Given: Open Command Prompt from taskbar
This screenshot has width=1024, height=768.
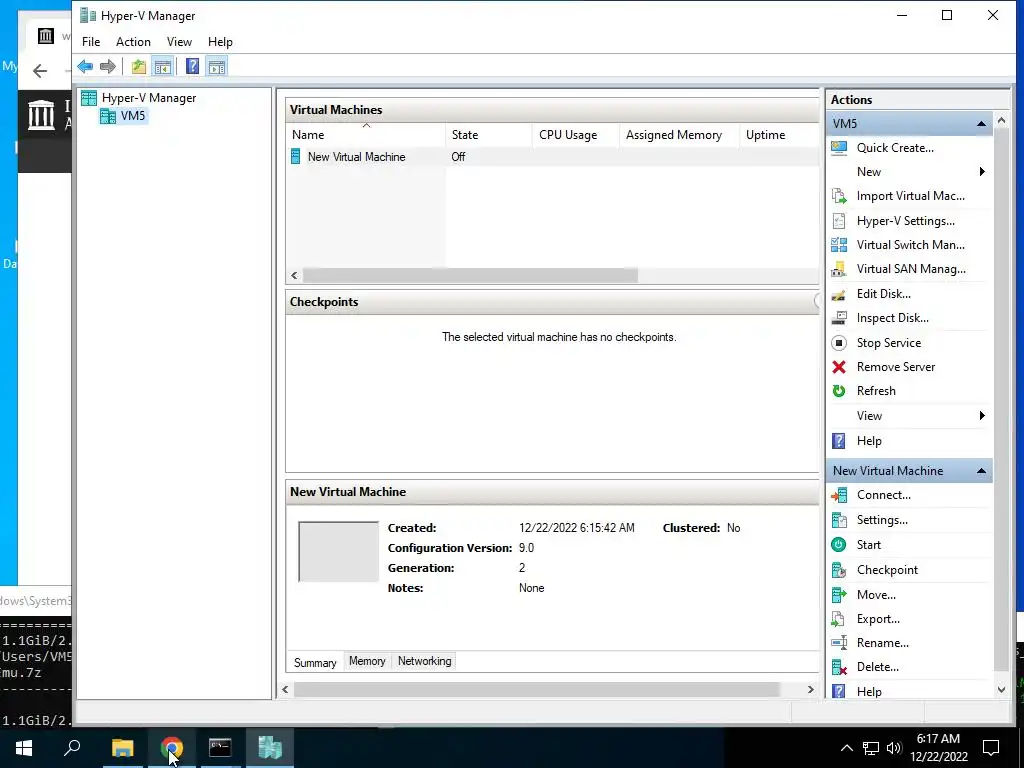Looking at the screenshot, I should [220, 748].
